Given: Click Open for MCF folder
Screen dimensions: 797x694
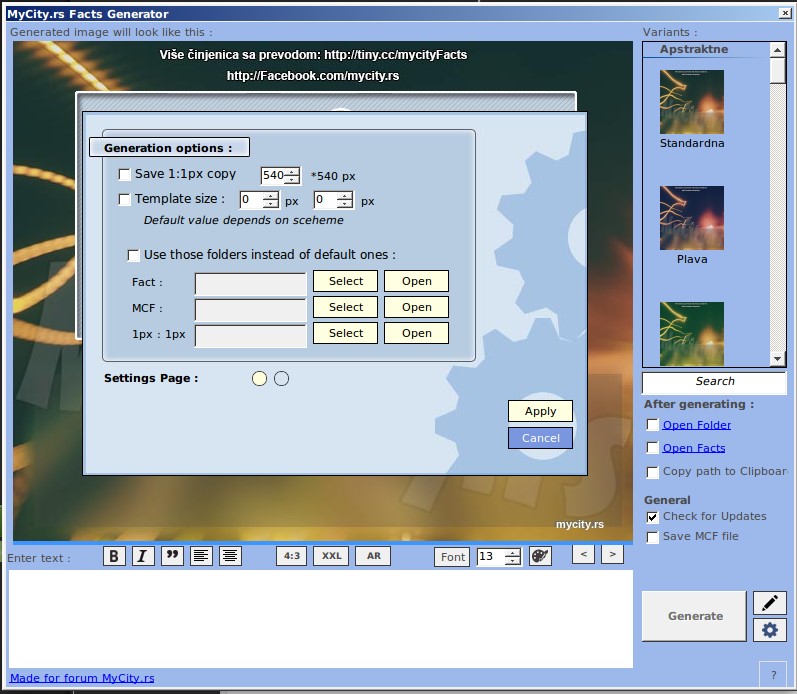Looking at the screenshot, I should click(417, 307).
